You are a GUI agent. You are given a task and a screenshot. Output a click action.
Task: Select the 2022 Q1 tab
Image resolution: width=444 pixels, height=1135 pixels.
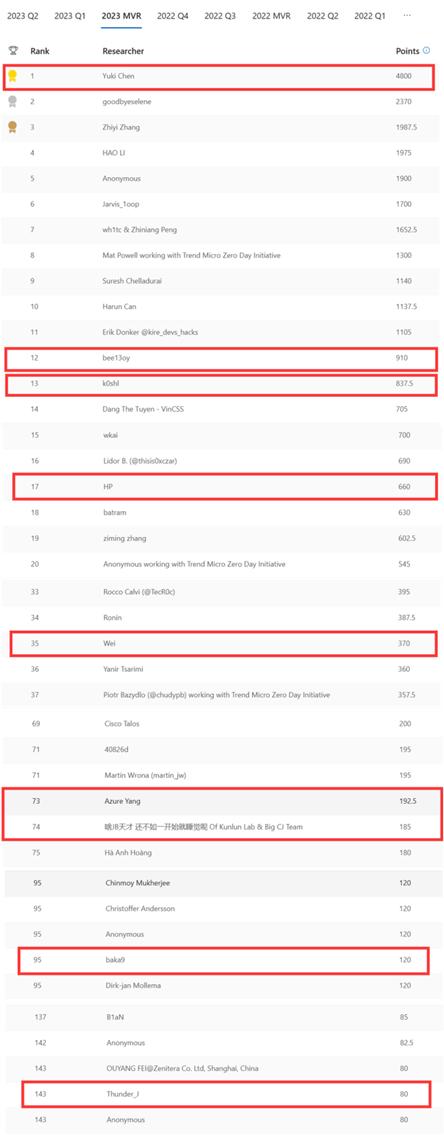[370, 14]
